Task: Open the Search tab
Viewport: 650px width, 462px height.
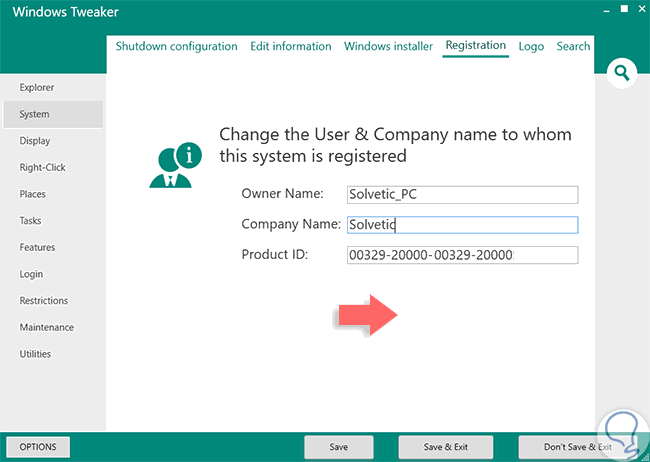Action: (x=573, y=46)
